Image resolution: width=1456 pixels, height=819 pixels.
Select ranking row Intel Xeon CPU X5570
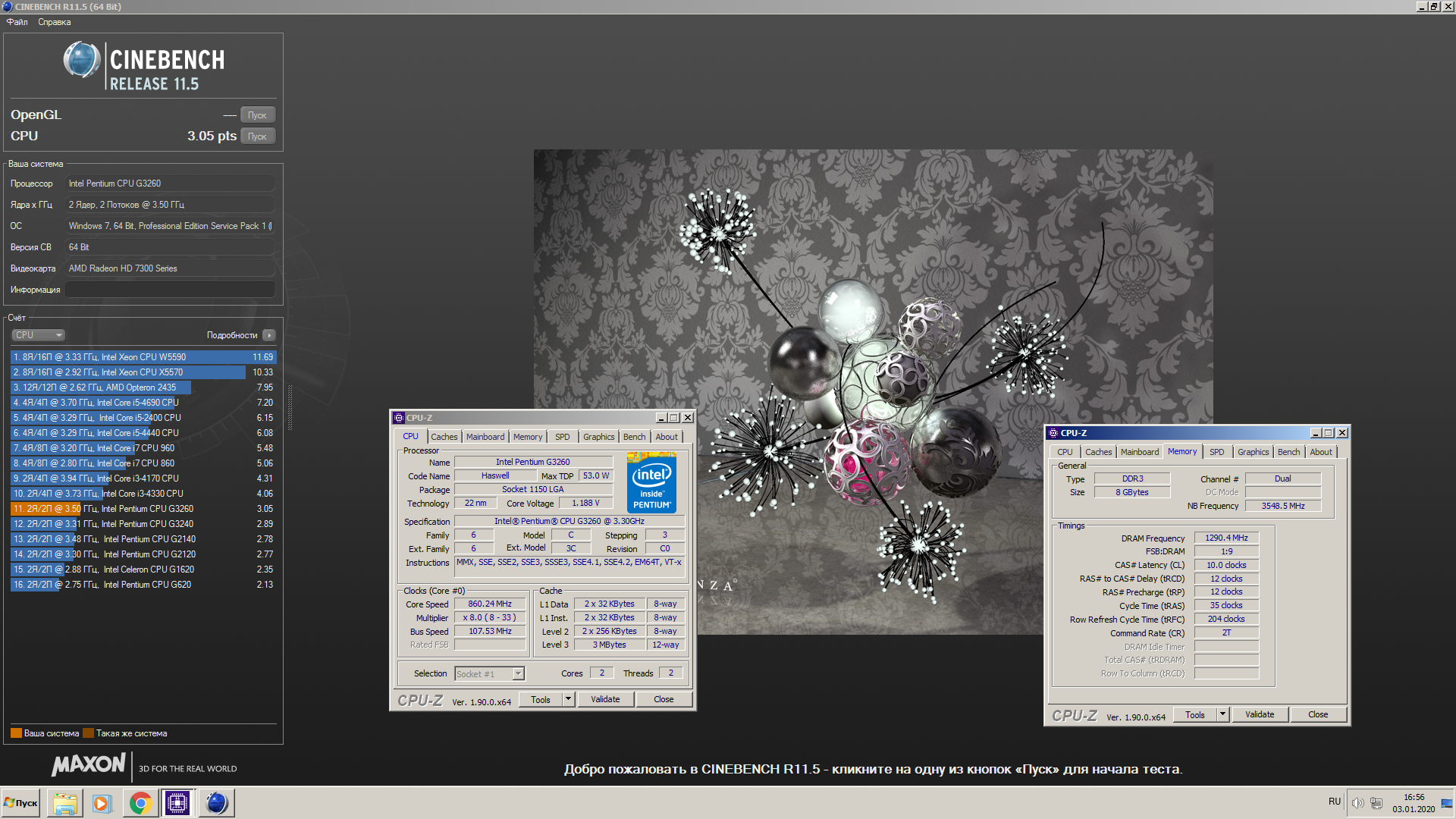point(143,372)
